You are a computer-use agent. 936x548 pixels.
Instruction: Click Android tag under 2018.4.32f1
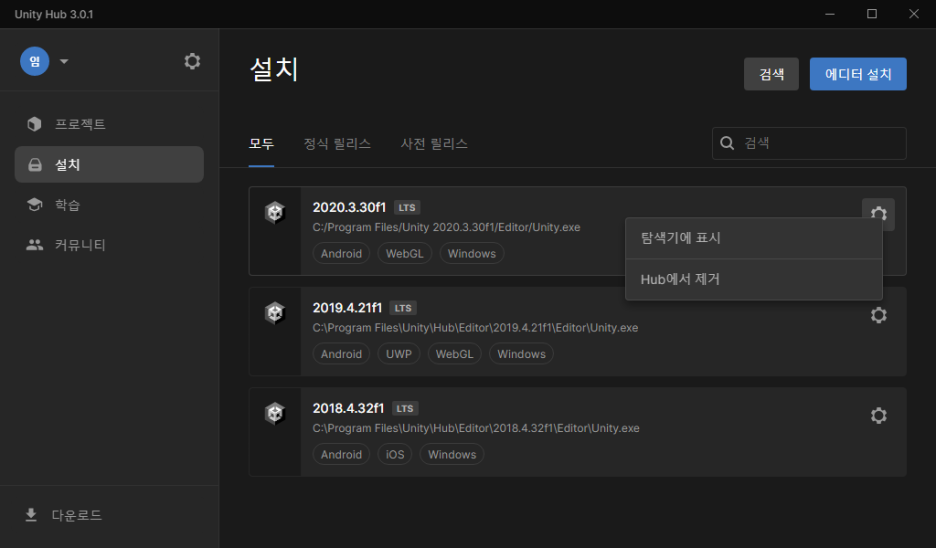click(x=341, y=454)
